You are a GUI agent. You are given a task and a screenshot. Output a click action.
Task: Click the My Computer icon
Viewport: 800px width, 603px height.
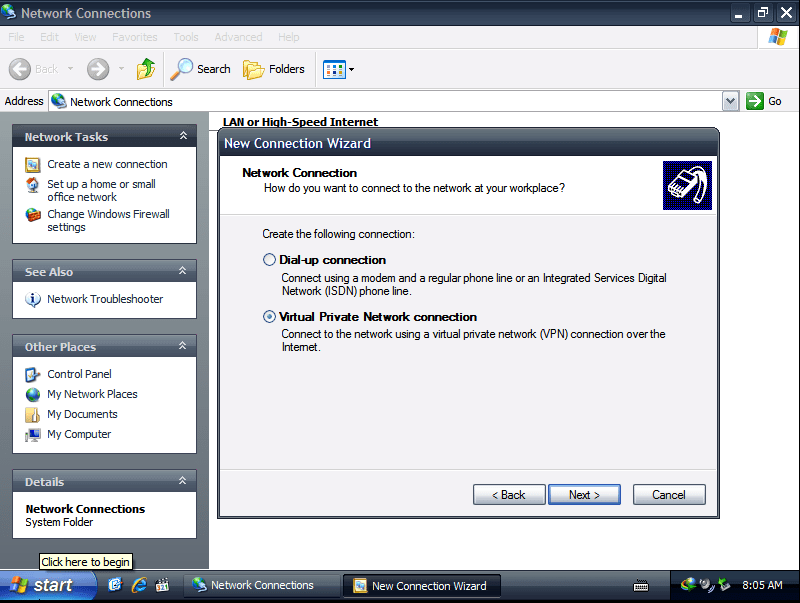click(x=33, y=435)
